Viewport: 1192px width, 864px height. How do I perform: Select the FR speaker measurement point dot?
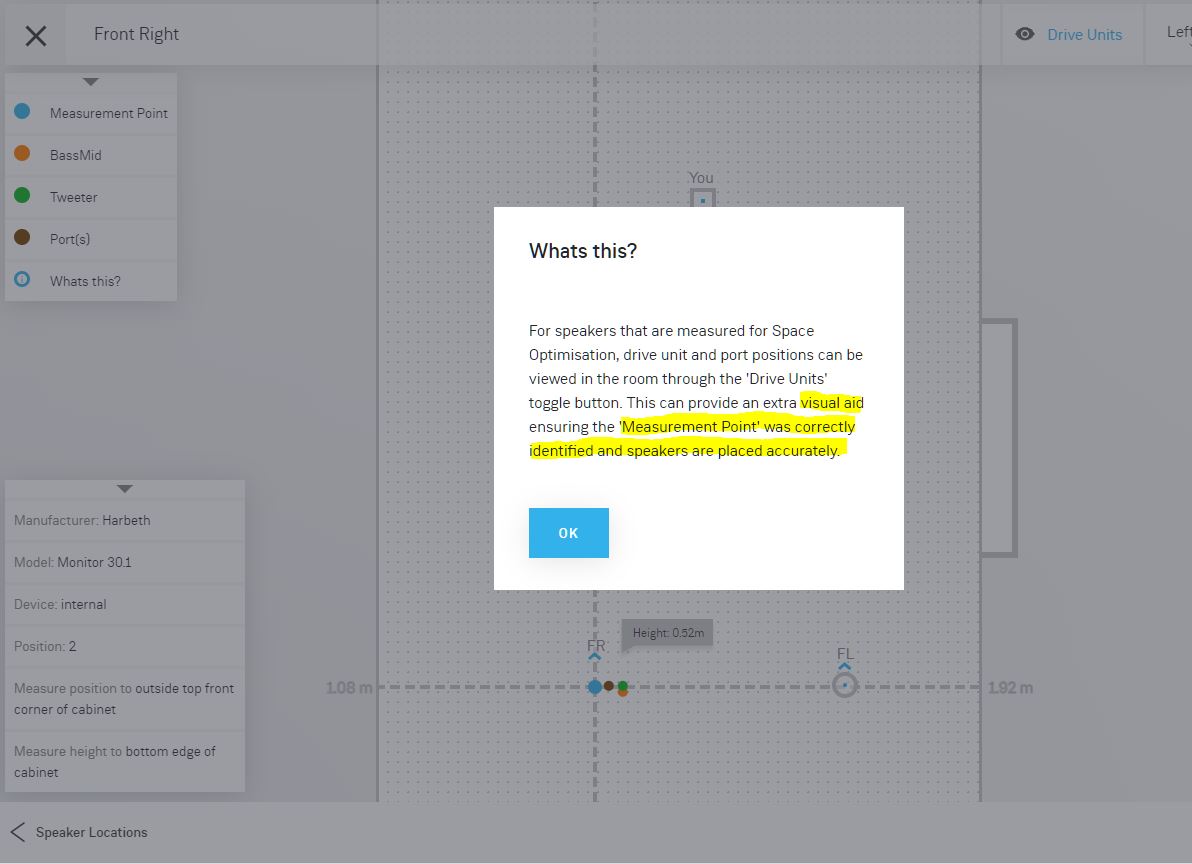(594, 687)
